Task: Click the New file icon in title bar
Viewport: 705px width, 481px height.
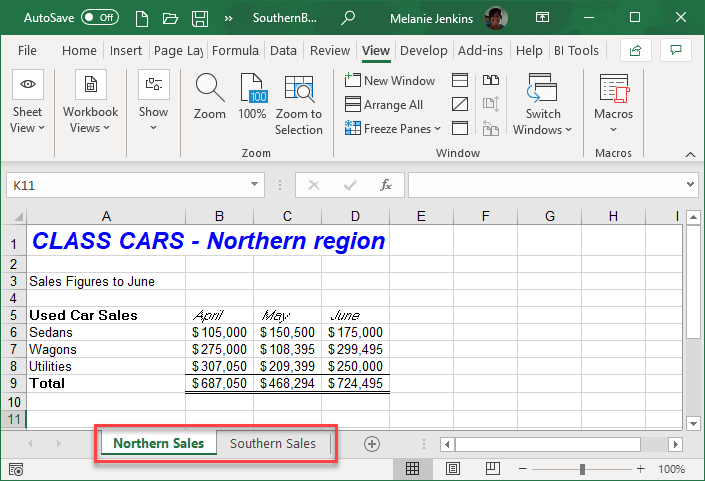Action: 142,18
